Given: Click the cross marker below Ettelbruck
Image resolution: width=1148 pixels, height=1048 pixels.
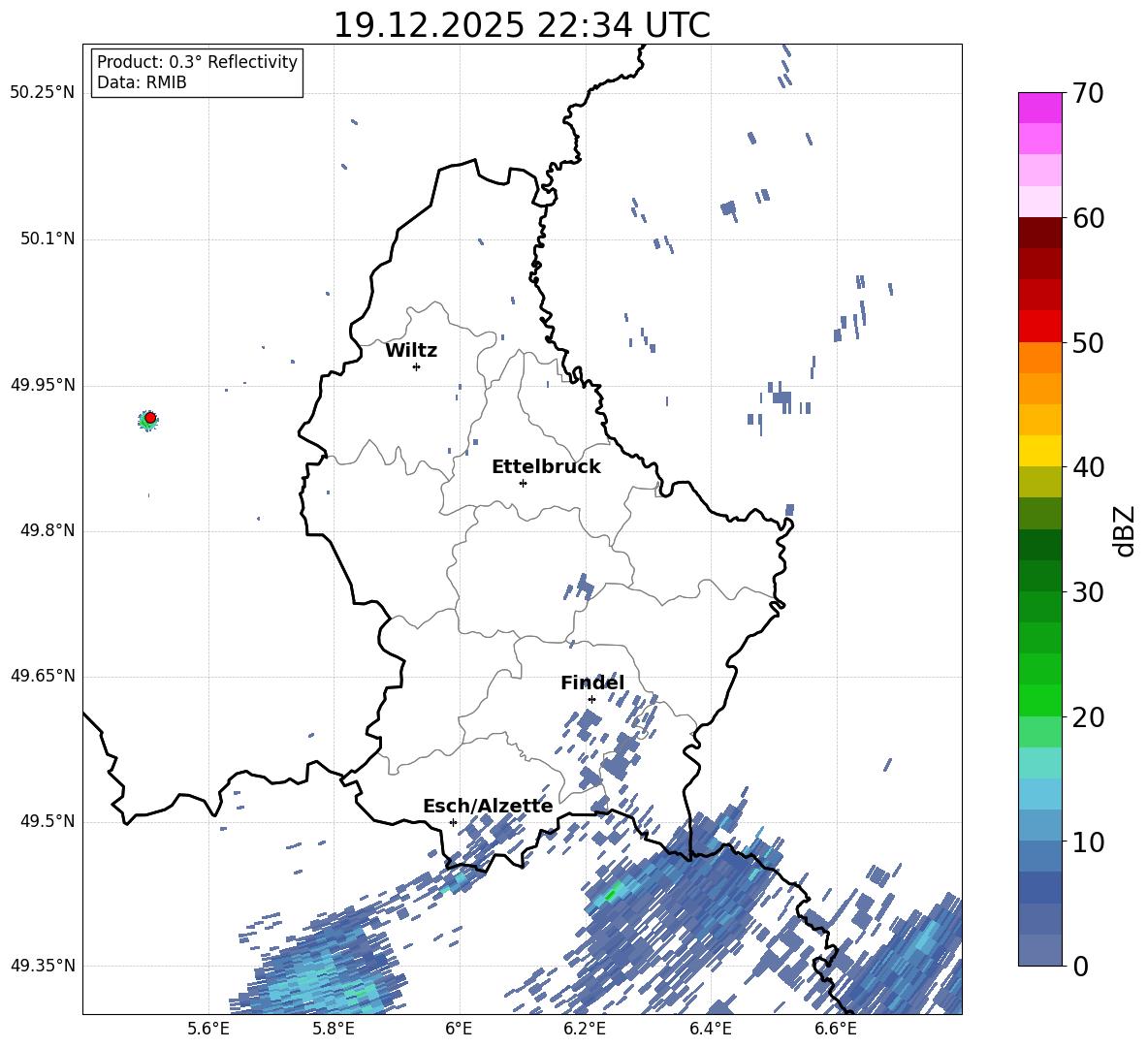Looking at the screenshot, I should (523, 483).
